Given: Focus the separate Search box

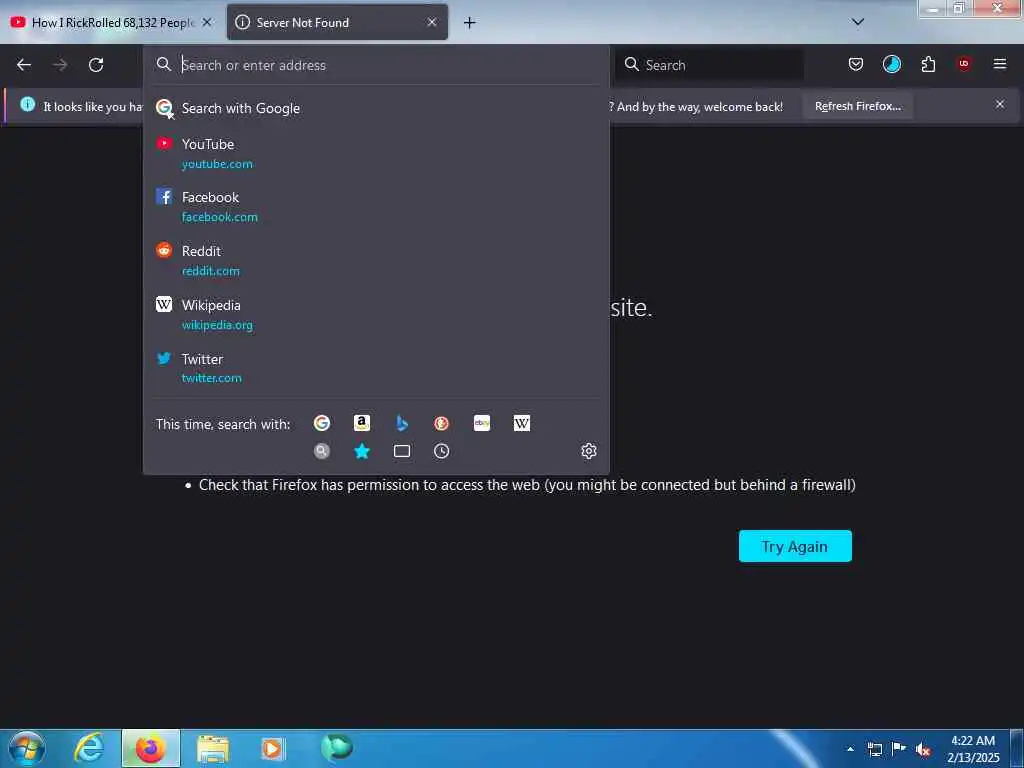Looking at the screenshot, I should tap(709, 65).
